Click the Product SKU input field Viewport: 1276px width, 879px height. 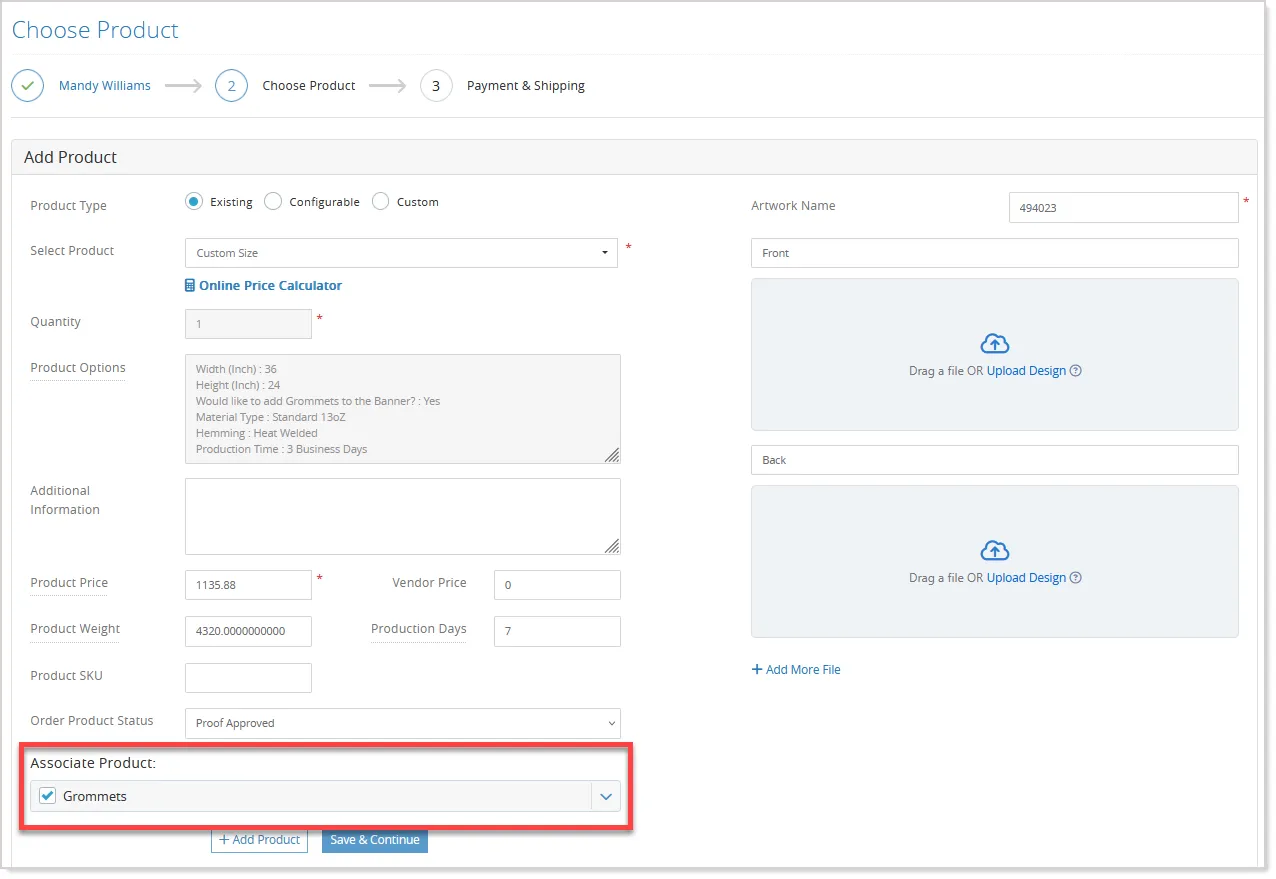[x=248, y=678]
